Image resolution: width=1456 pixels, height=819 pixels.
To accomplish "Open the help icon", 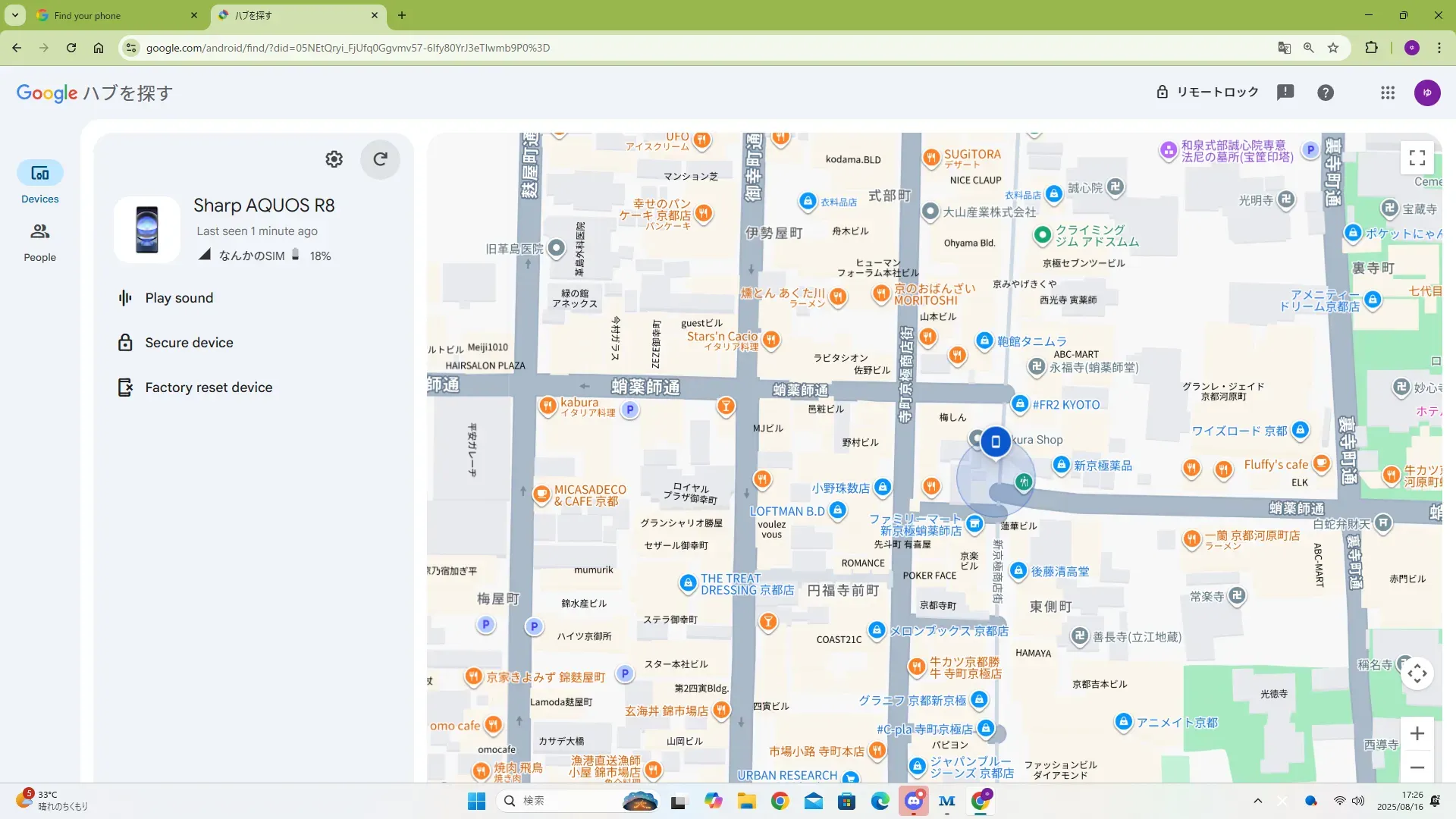I will (x=1325, y=93).
